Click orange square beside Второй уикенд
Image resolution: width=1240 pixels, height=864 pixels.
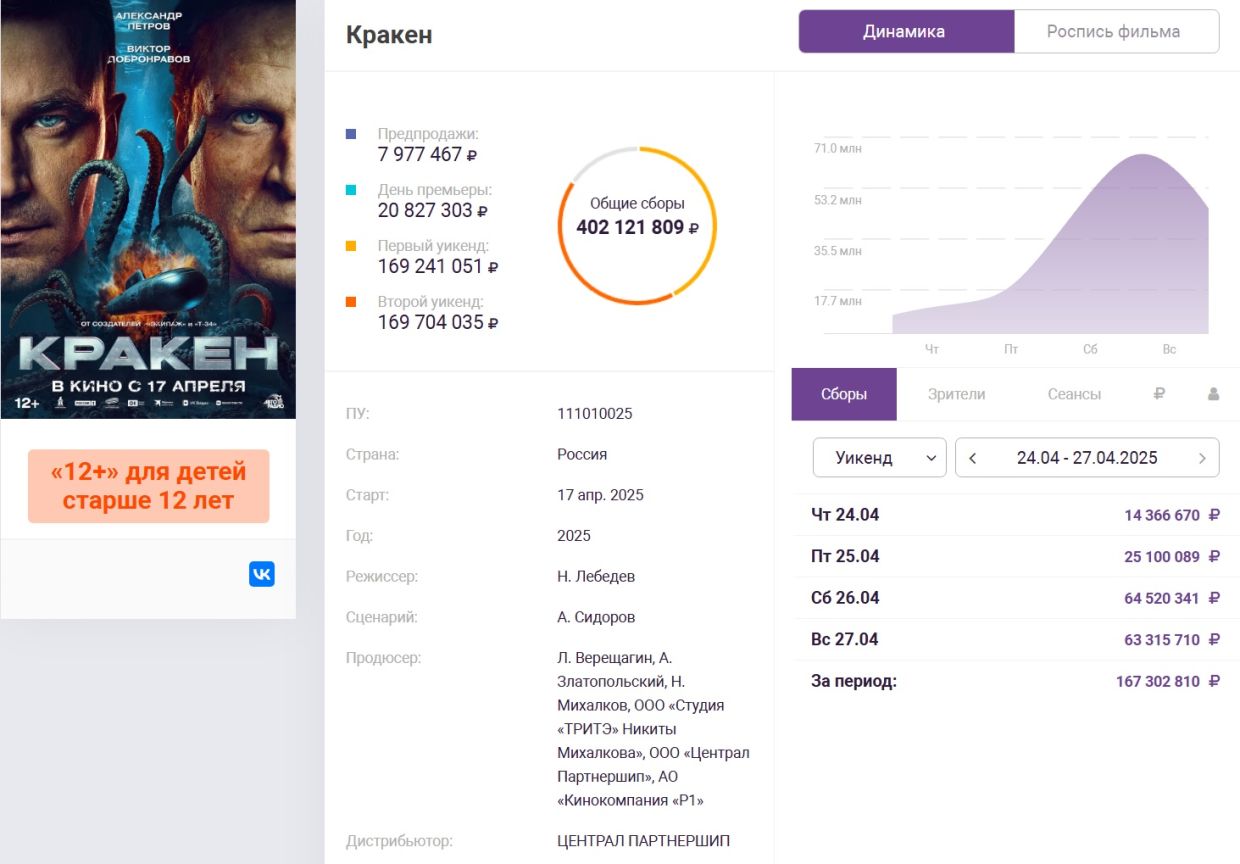tap(350, 302)
